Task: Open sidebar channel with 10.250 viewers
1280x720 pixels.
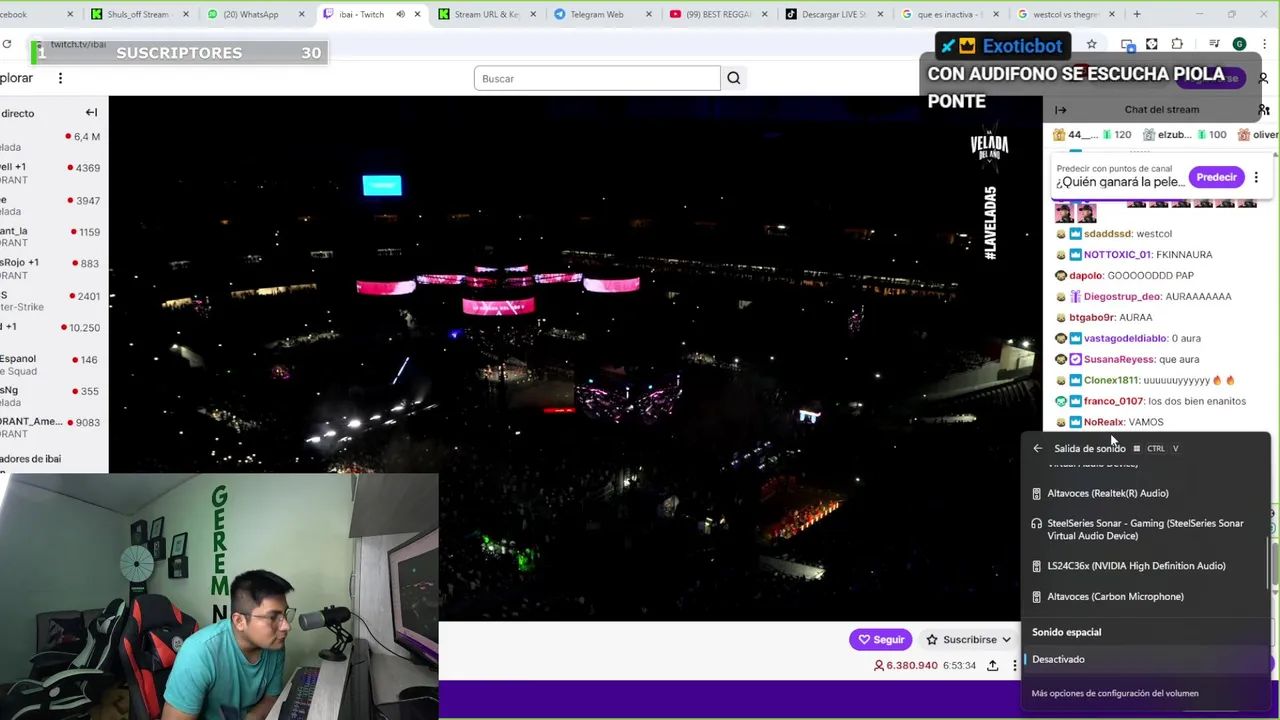Action: click(52, 332)
